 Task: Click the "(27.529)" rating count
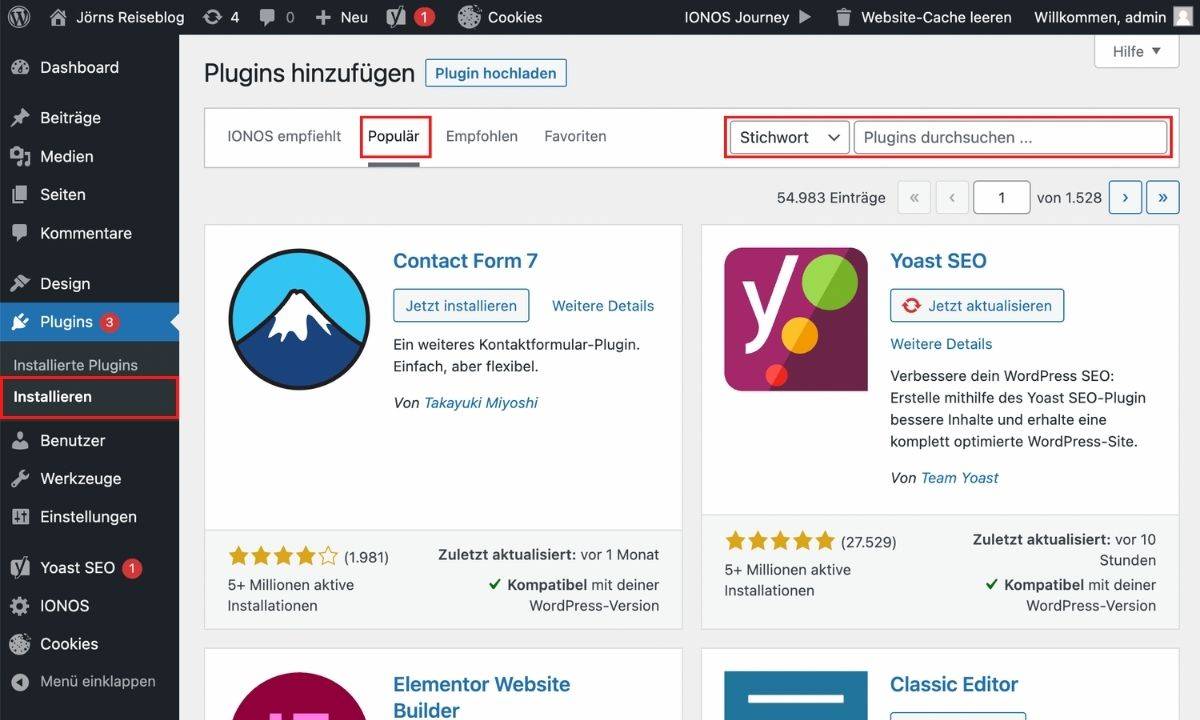[869, 542]
